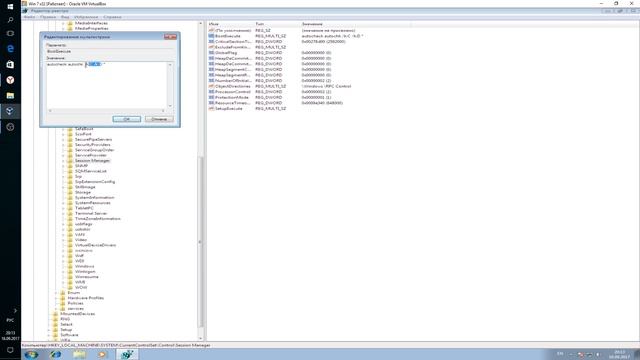Expand the SecurePipeServers tree node
640x360 pixels.
pos(63,140)
